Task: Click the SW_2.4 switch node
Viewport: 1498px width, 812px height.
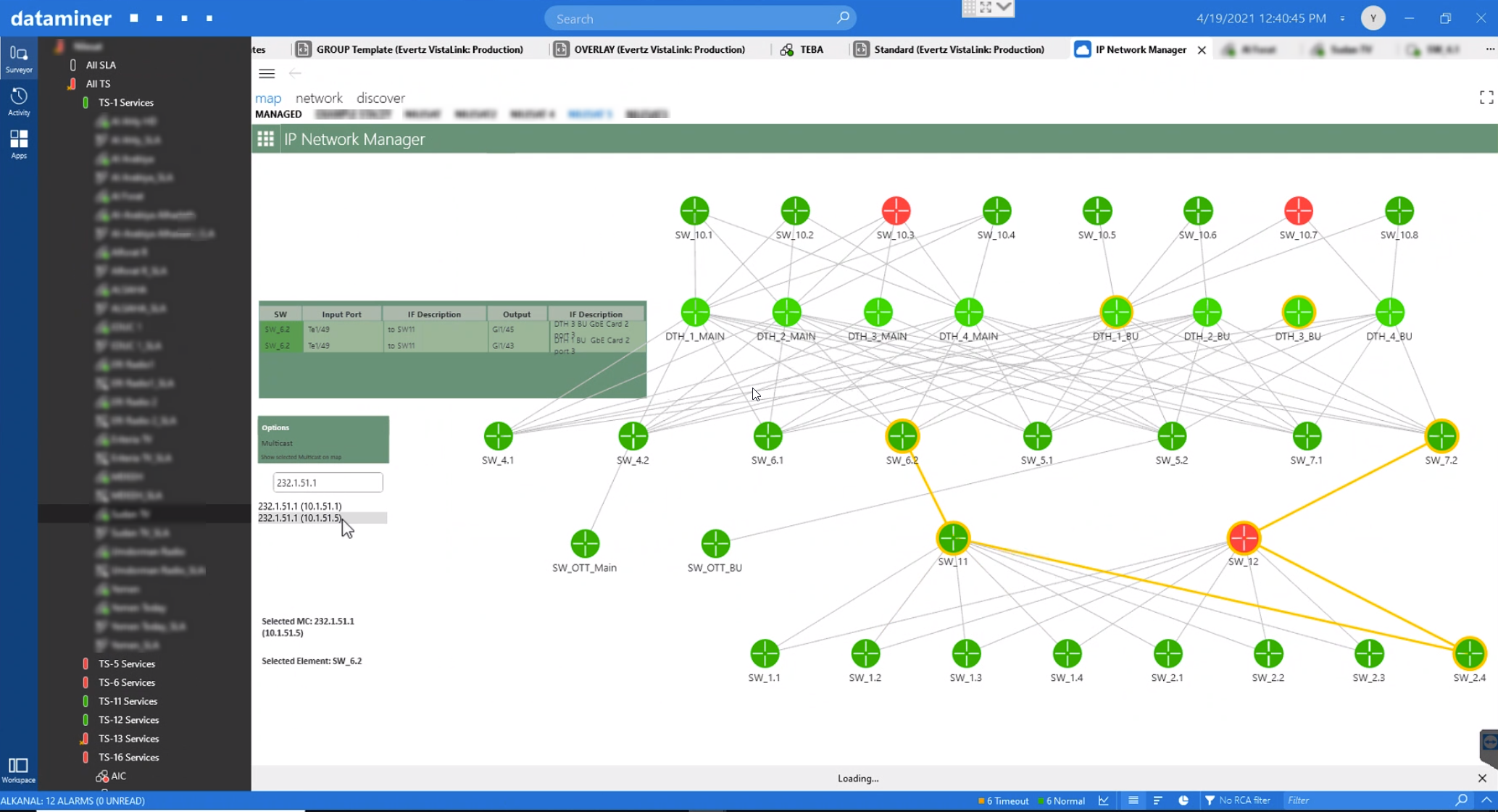Action: coord(1470,653)
